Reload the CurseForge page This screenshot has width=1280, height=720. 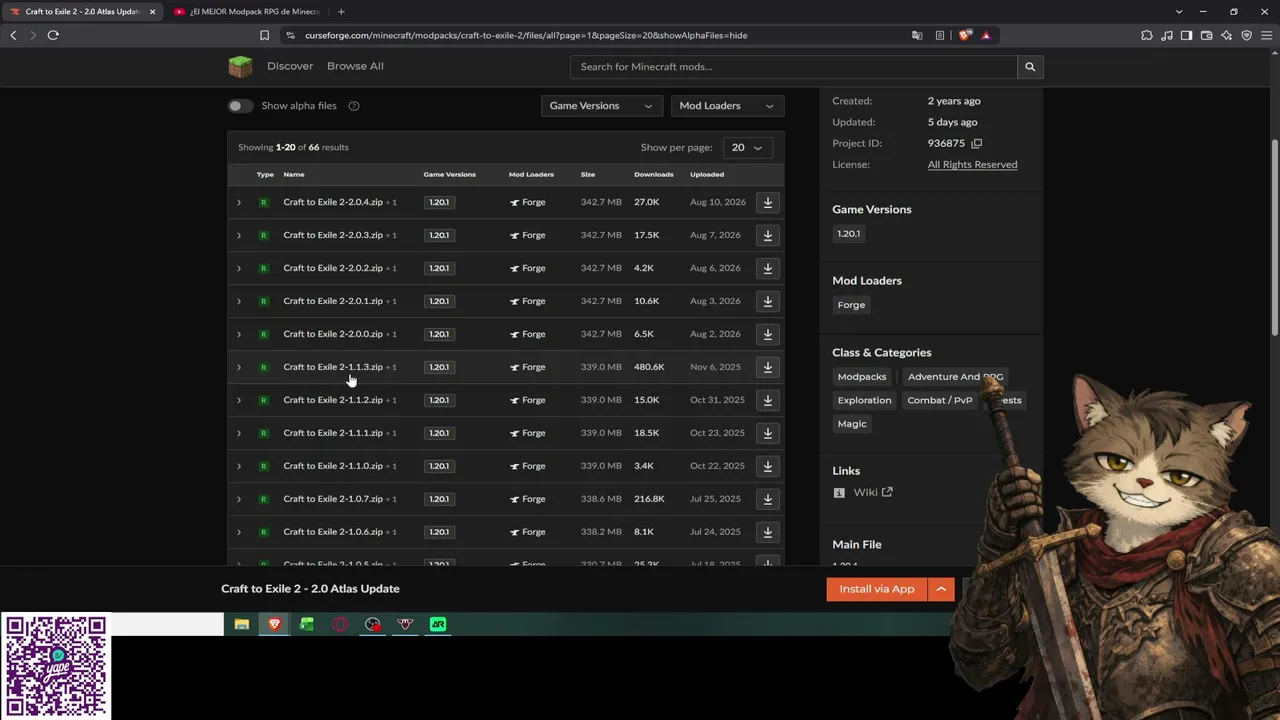click(x=53, y=35)
